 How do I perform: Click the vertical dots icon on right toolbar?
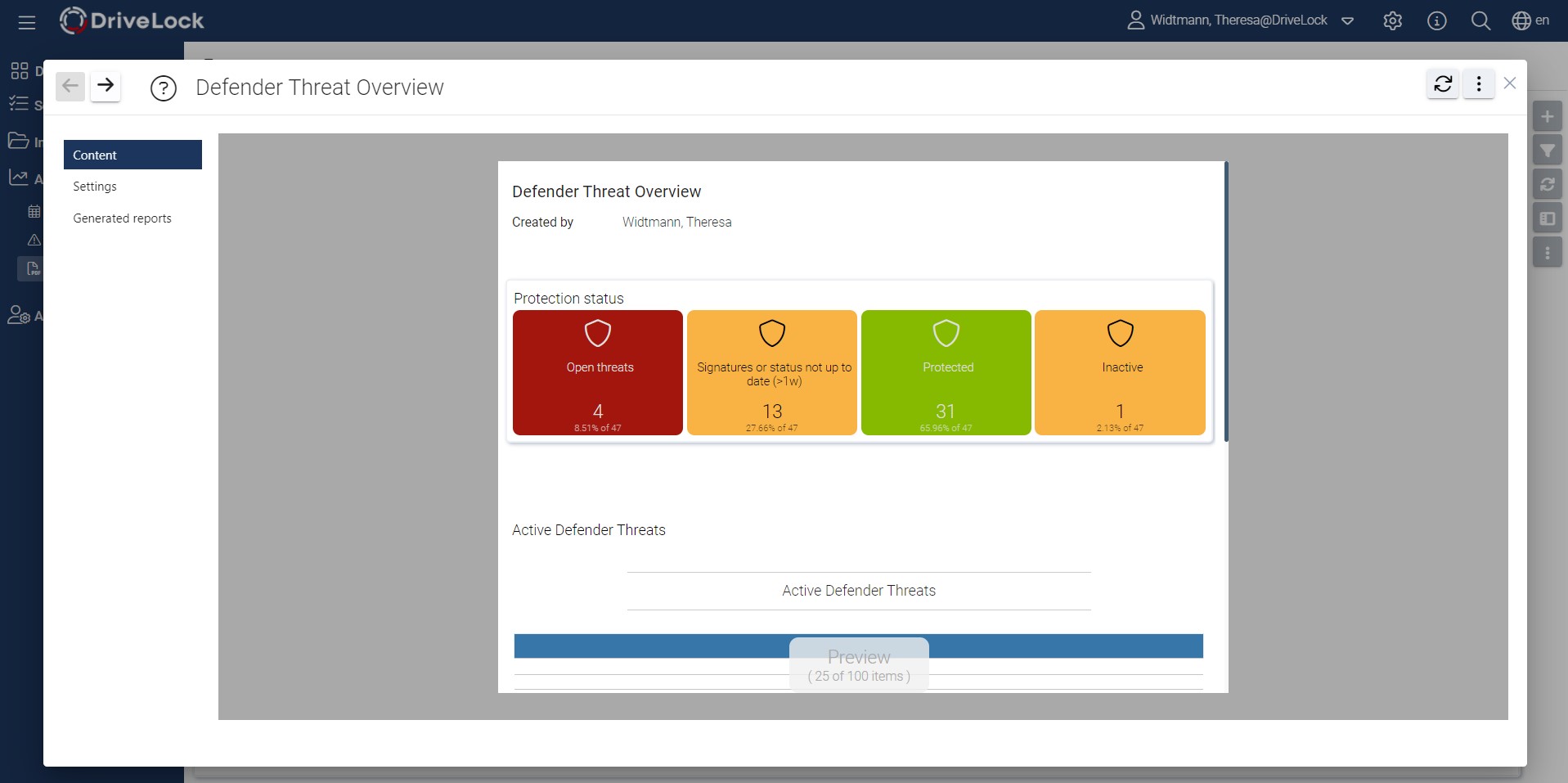pyautogui.click(x=1548, y=253)
